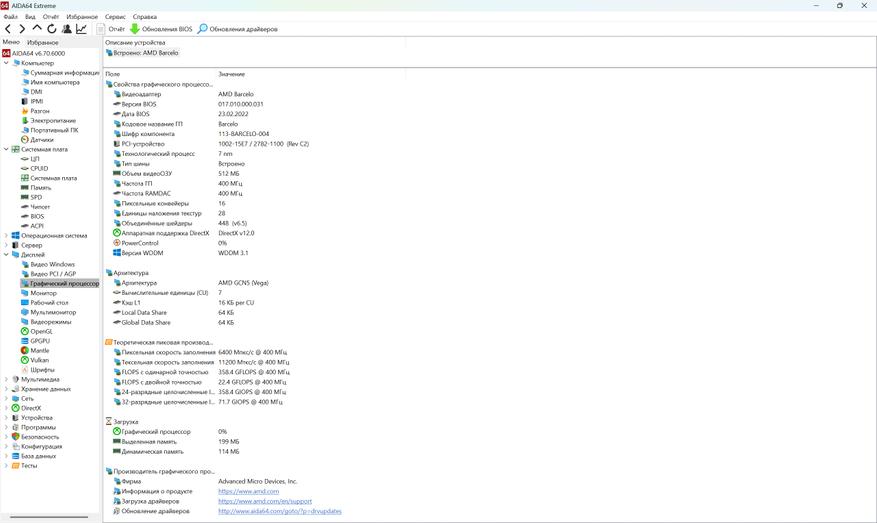Viewport: 877px width, 523px height.
Task: Switch to the Меню tab in sidebar
Action: coord(11,42)
